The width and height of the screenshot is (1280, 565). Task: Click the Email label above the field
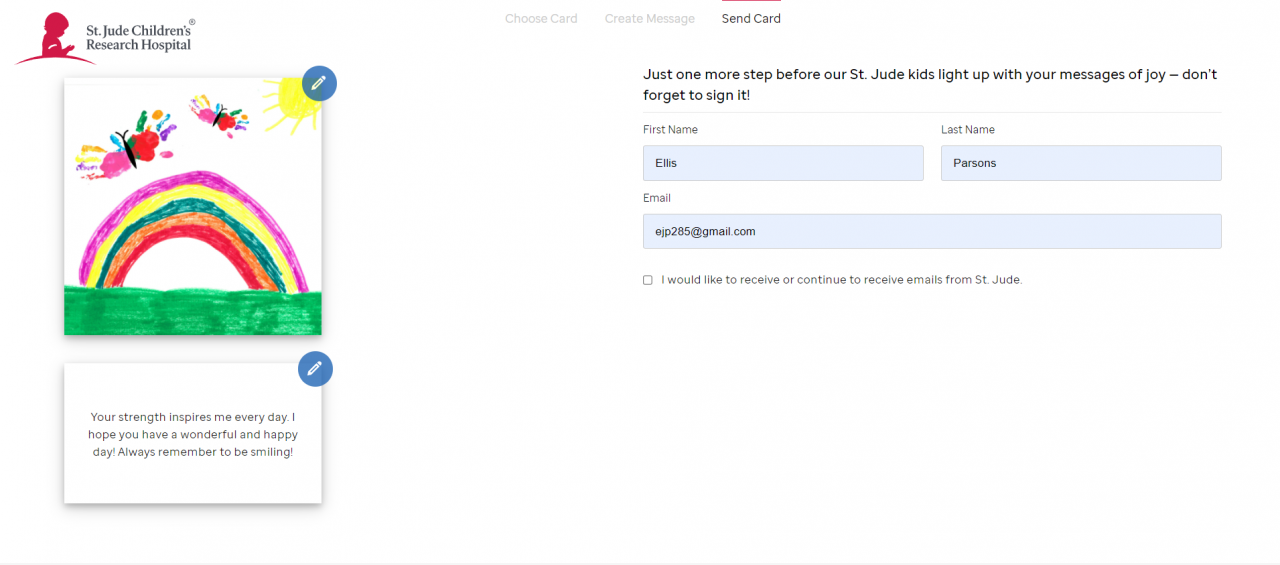click(657, 198)
